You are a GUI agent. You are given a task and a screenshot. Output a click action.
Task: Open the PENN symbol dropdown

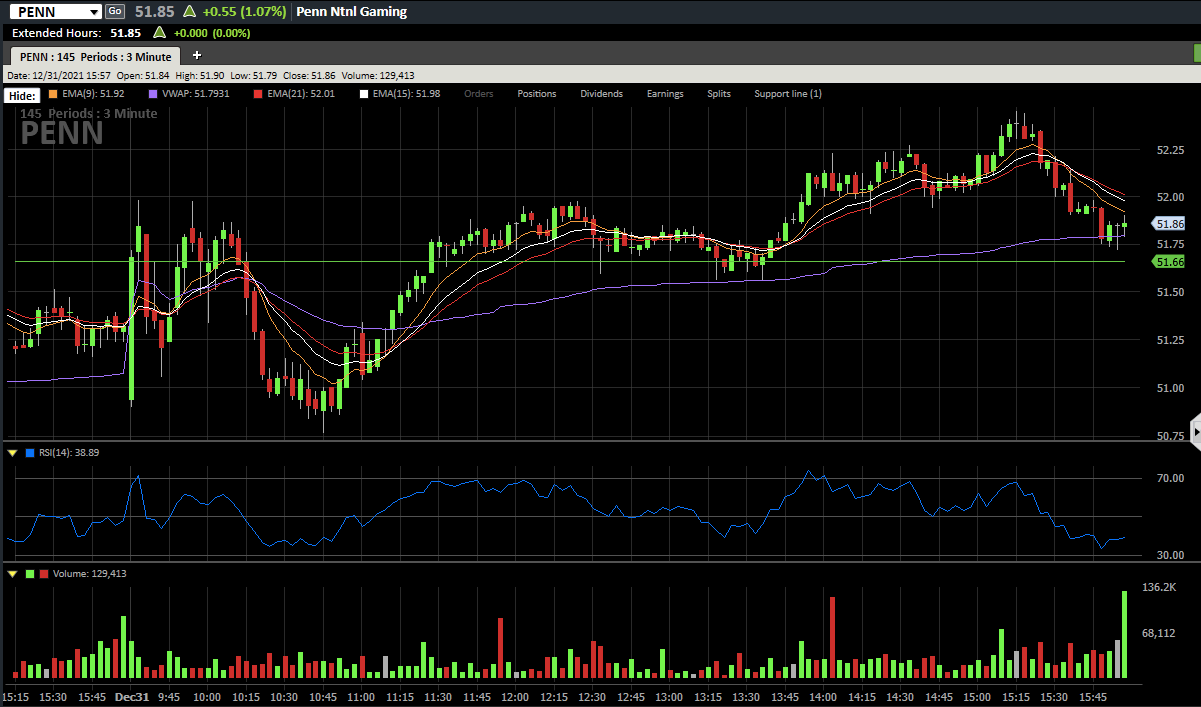click(x=94, y=12)
